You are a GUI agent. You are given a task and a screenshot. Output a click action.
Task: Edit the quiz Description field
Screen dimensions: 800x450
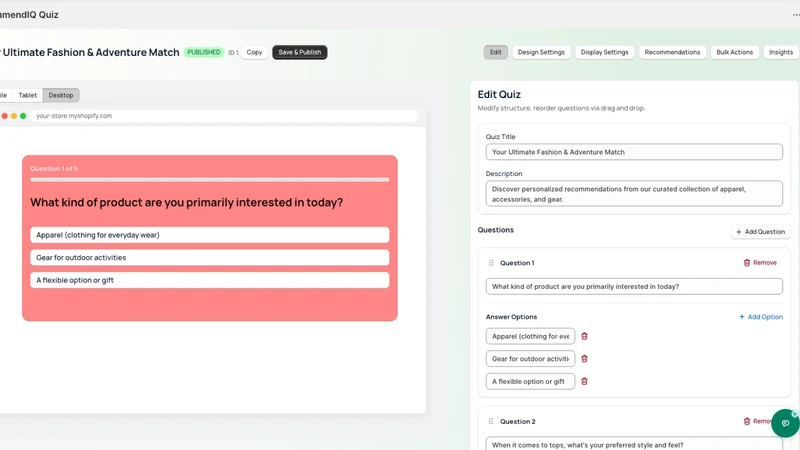[634, 194]
